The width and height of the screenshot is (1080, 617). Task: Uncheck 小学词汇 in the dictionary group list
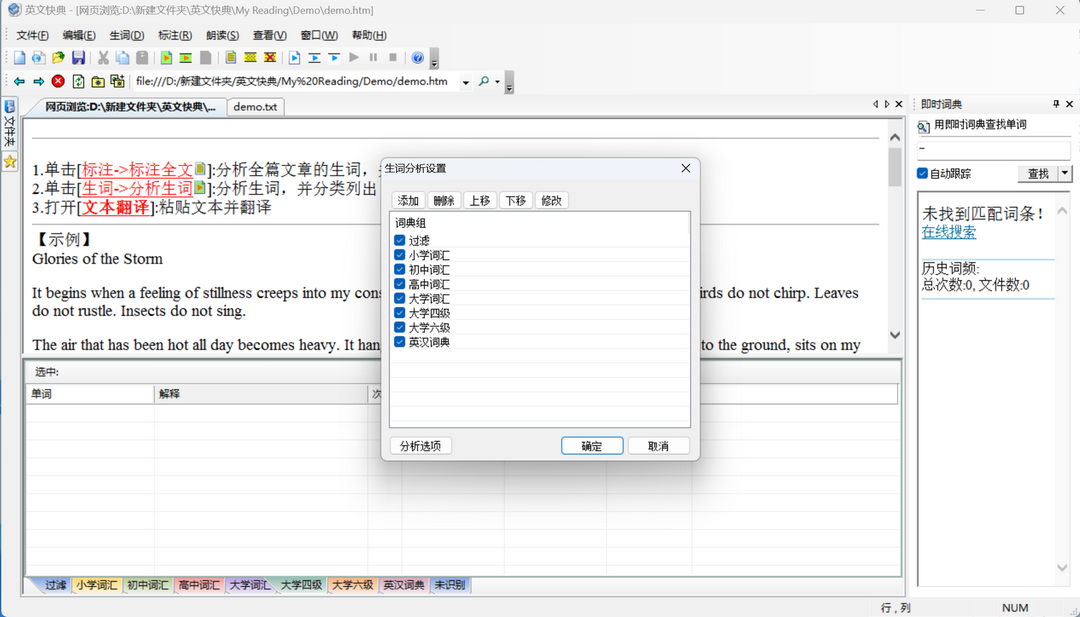click(x=399, y=255)
